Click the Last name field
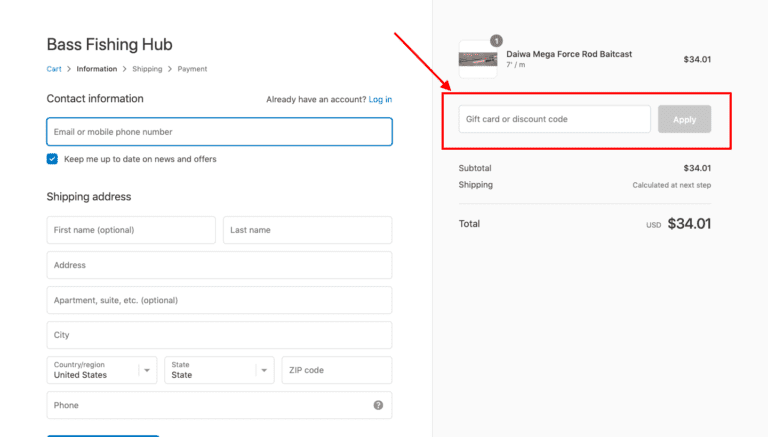Screen dimensions: 768x437 click(x=308, y=230)
